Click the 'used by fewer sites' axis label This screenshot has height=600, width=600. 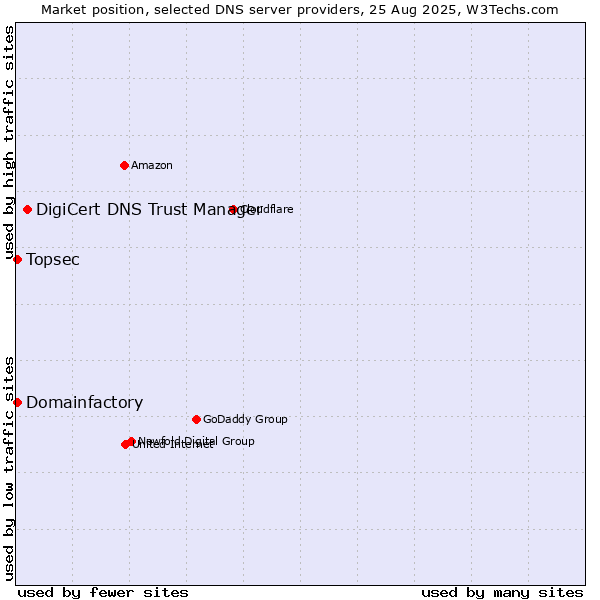[103, 593]
